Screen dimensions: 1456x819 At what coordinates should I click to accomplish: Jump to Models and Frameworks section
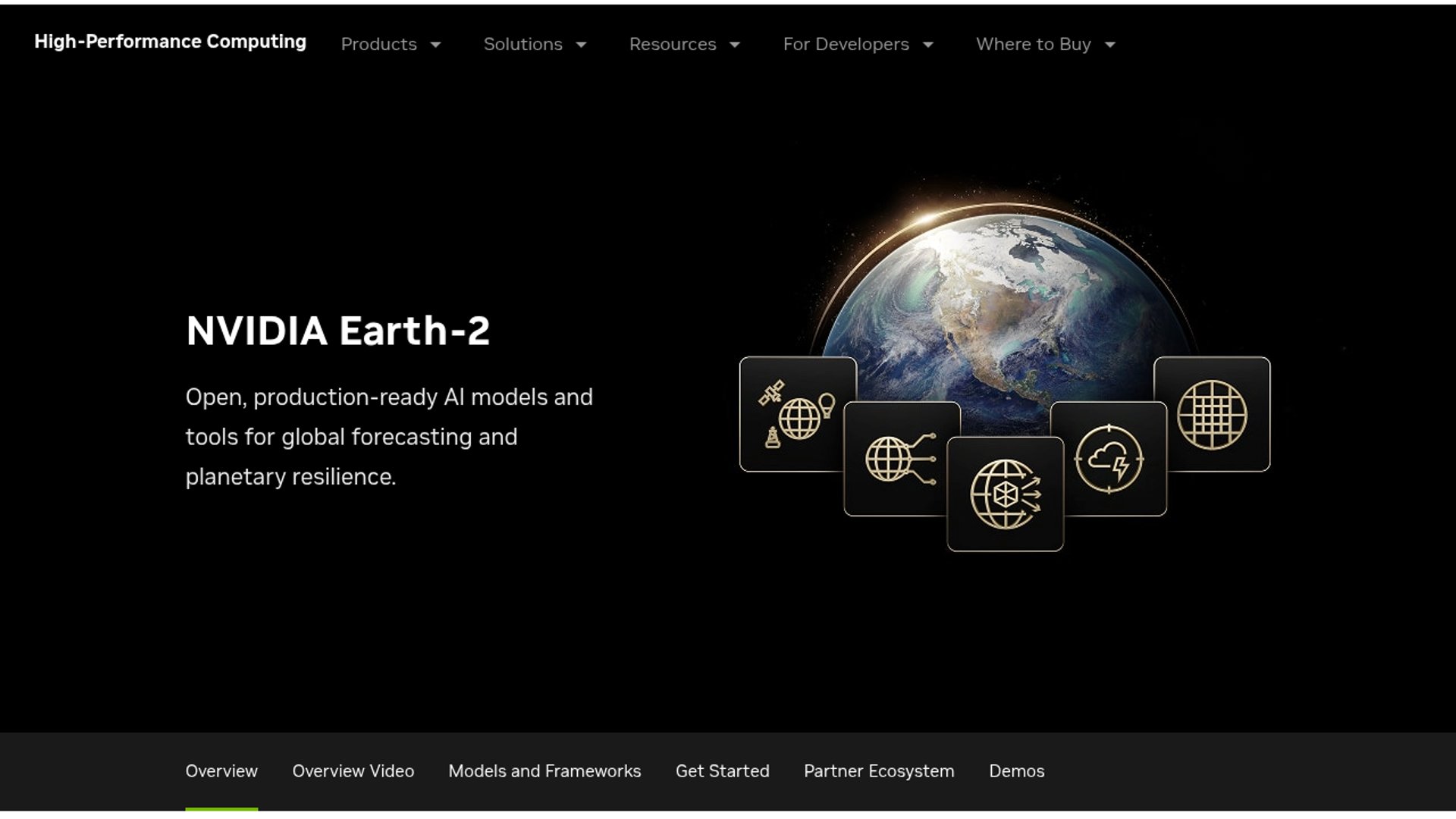544,771
